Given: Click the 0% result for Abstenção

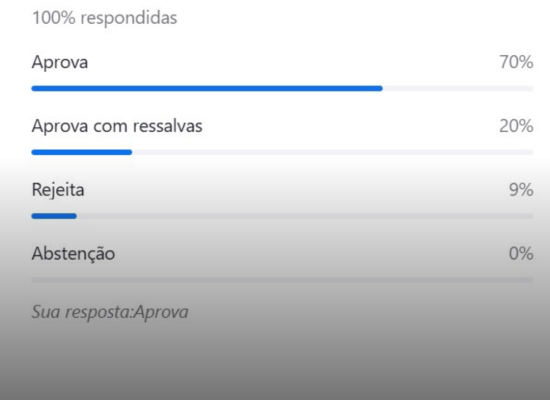Looking at the screenshot, I should (521, 253).
